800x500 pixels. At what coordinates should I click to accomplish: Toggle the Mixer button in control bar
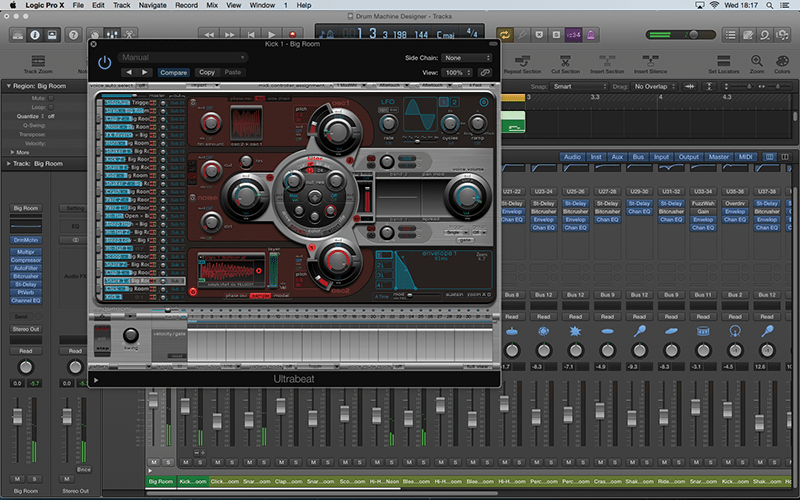[112, 35]
